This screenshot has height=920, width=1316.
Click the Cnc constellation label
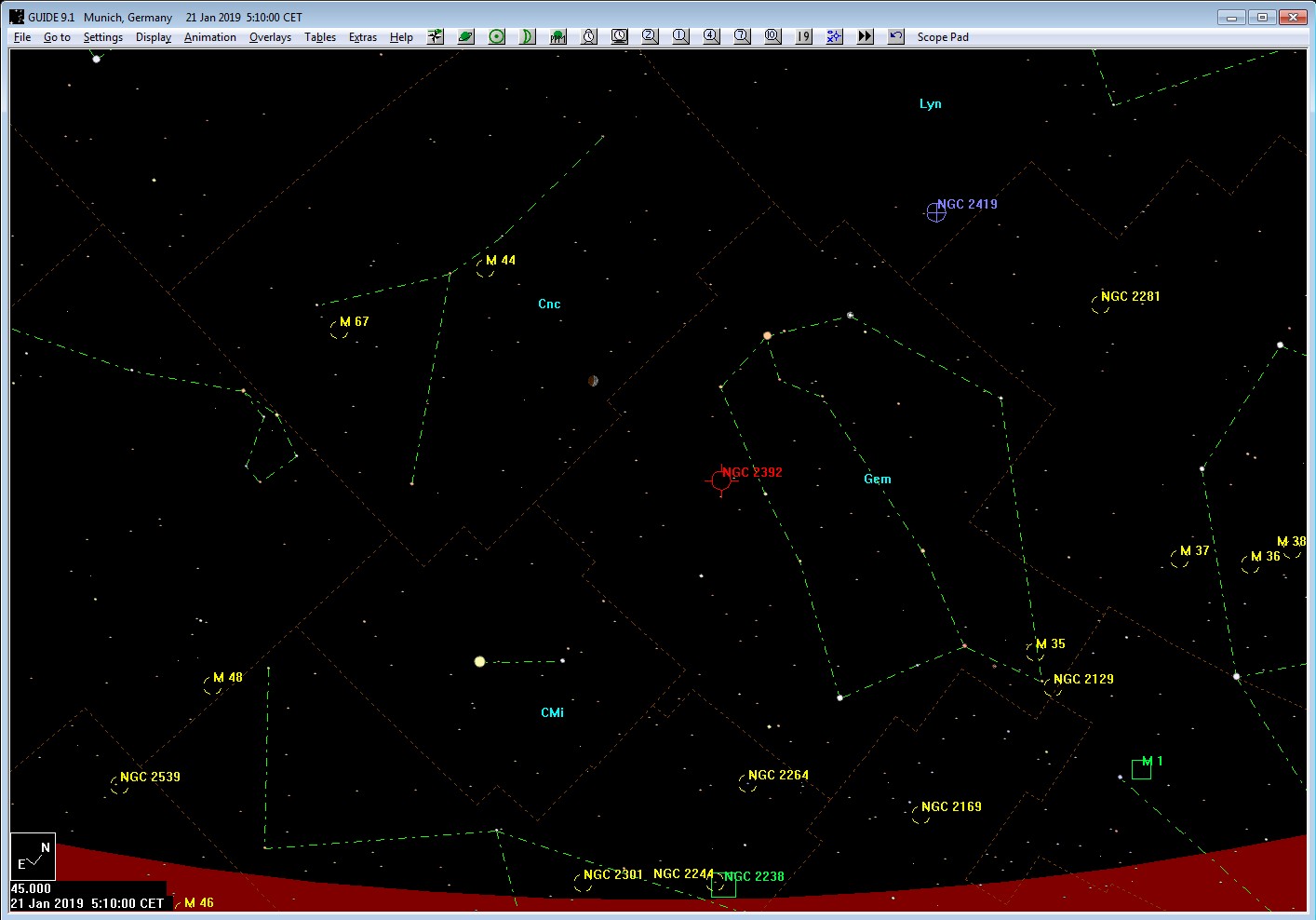click(549, 304)
